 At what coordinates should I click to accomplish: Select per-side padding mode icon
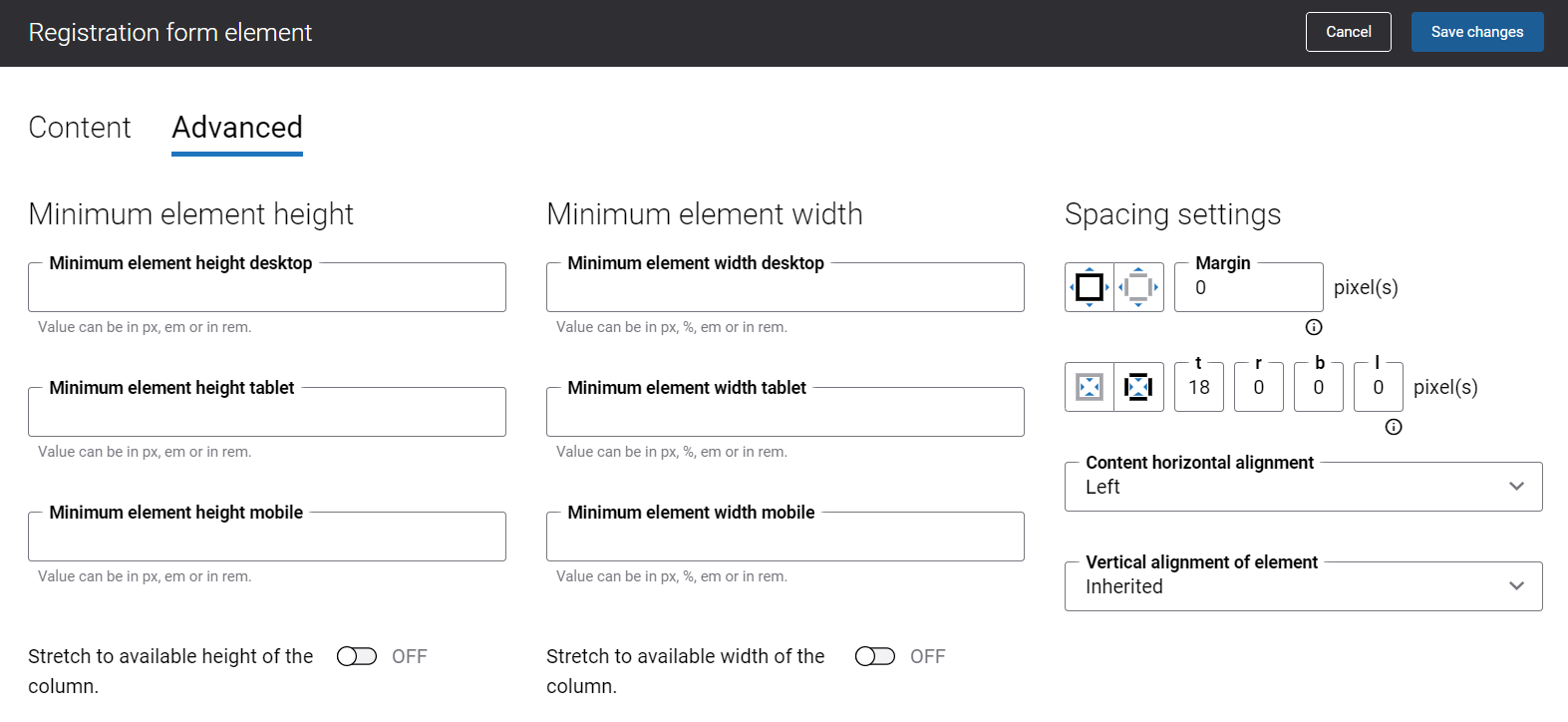point(1138,387)
